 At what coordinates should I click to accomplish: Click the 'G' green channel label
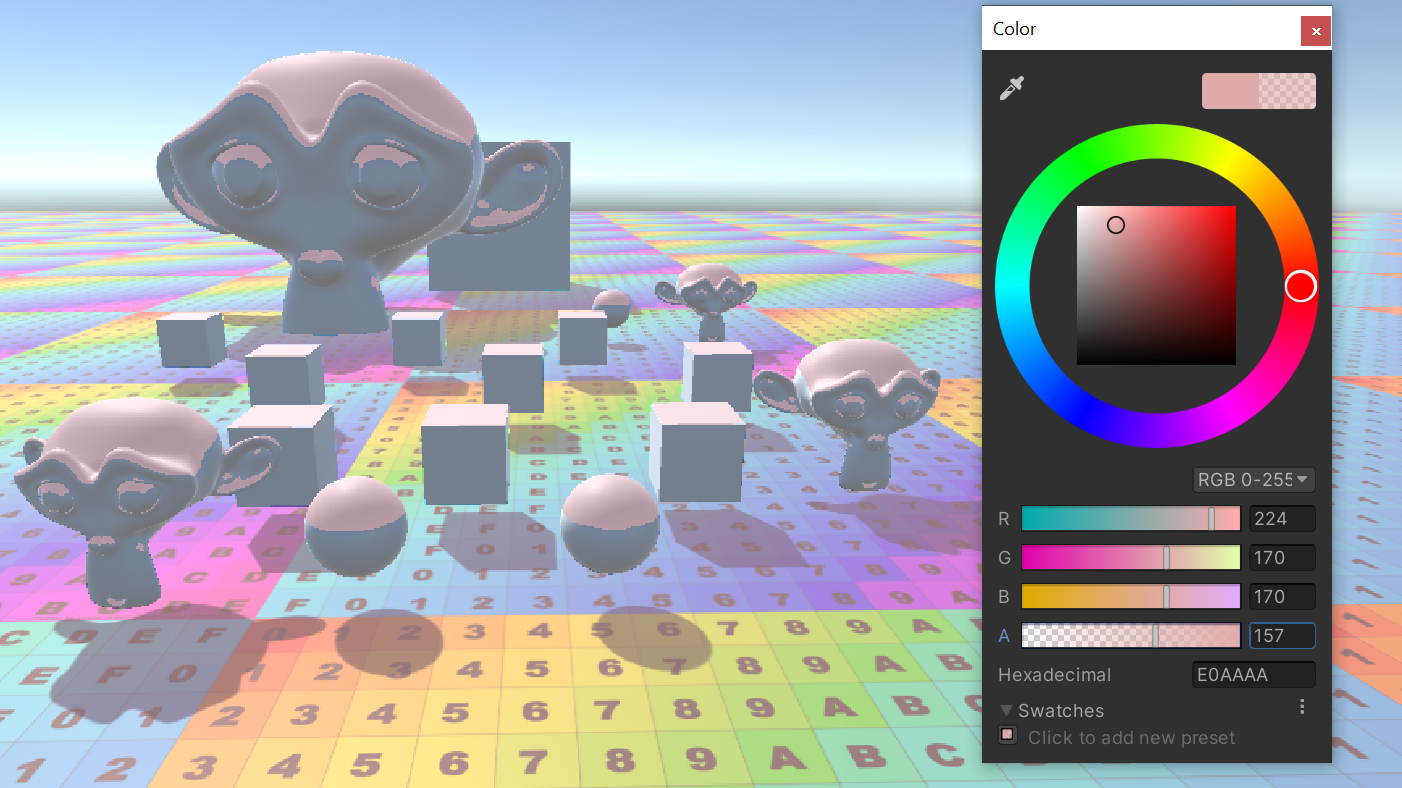click(1004, 558)
